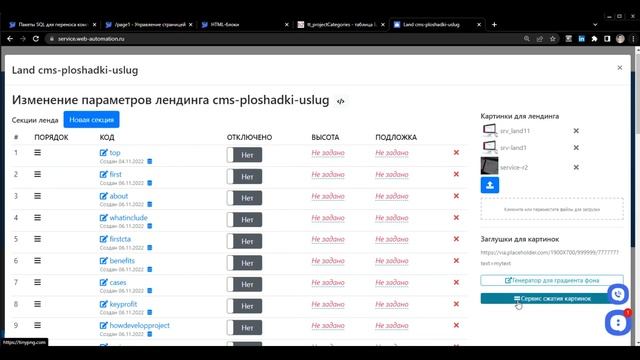640x360 pixels.
Task: Open the embed code icon beside the landing title
Action: [x=340, y=101]
